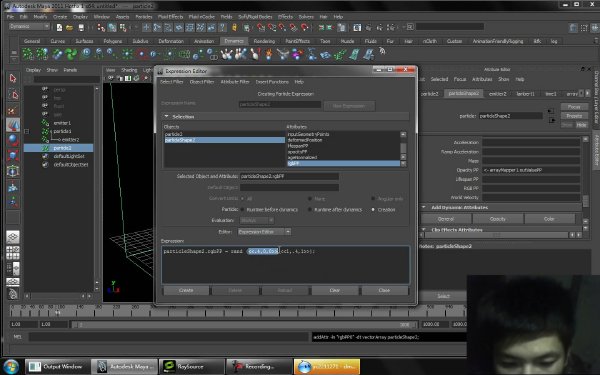Open the Insert Functions menu
The image size is (600, 375).
[x=272, y=82]
